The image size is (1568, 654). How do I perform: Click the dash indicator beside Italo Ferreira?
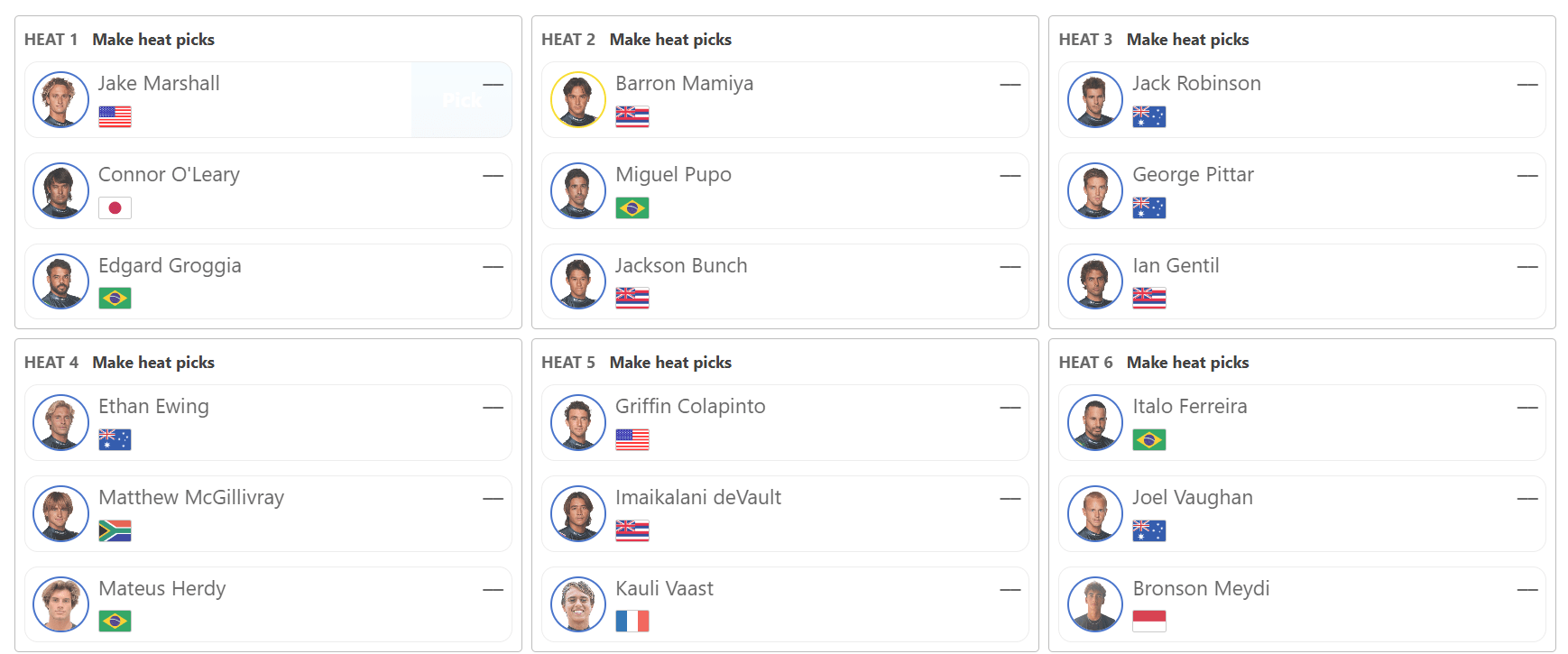click(x=1526, y=408)
